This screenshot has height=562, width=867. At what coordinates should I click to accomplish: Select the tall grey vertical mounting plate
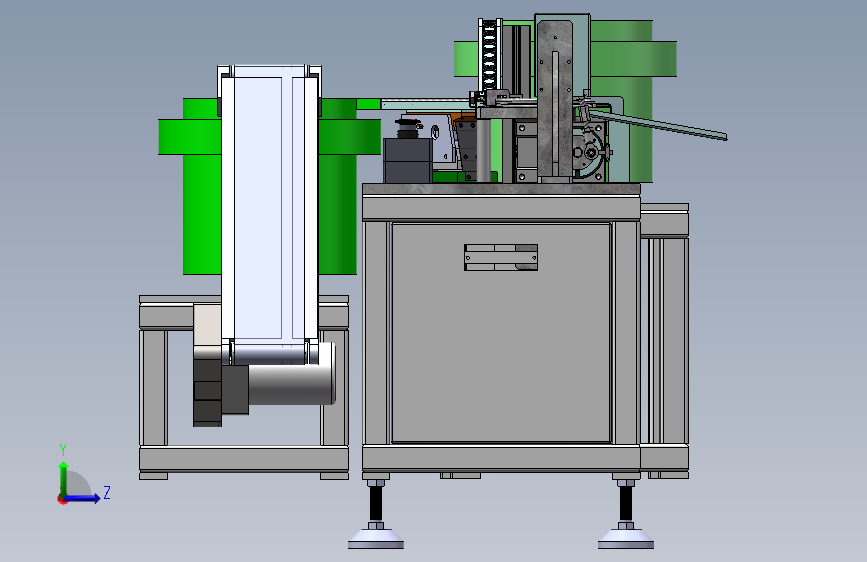tap(555, 100)
